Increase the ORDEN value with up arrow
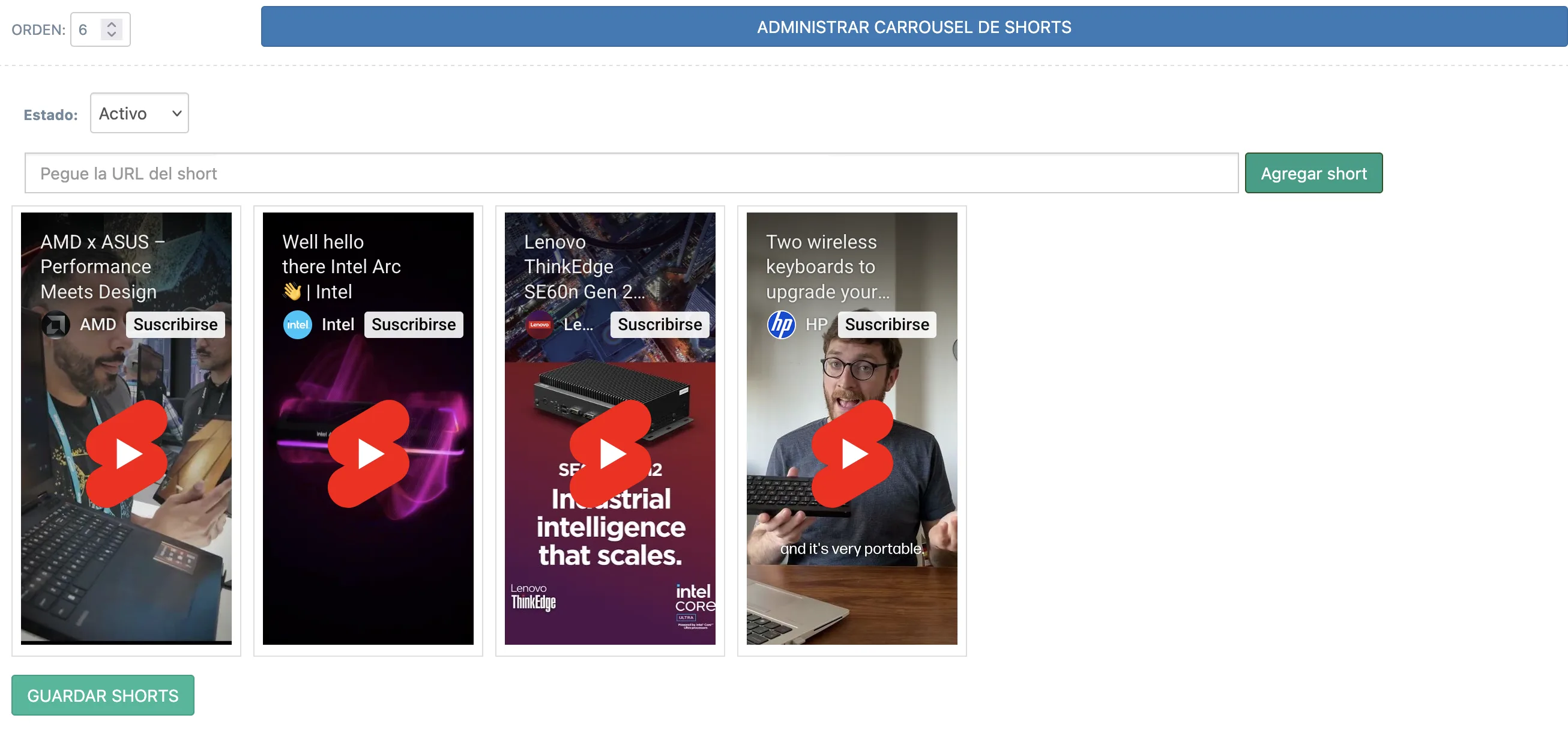This screenshot has width=1568, height=730. click(x=112, y=25)
